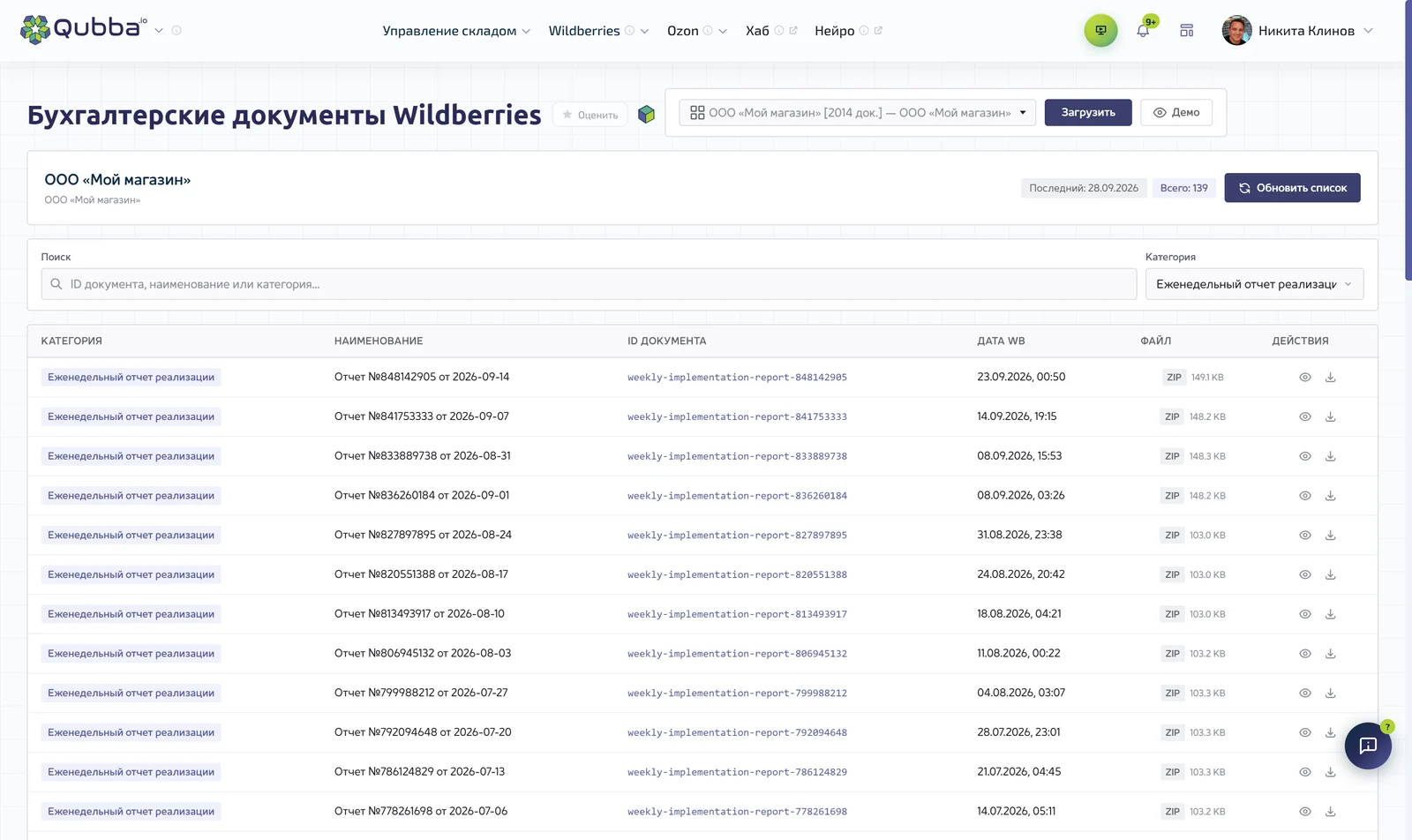Open the store selector ООО «Мой магазин»
Screen dimensions: 1412x840
[x=858, y=113]
